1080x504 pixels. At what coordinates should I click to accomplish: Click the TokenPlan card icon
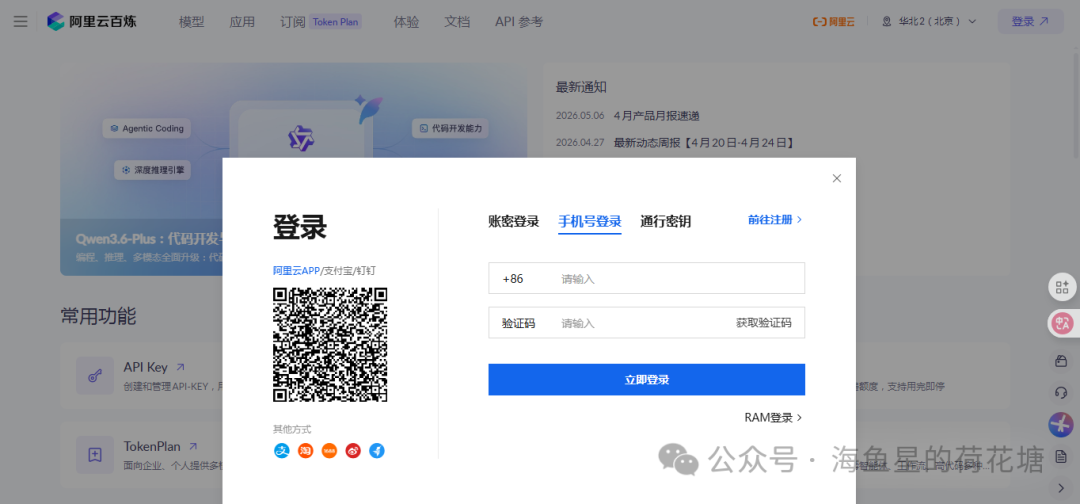point(95,454)
